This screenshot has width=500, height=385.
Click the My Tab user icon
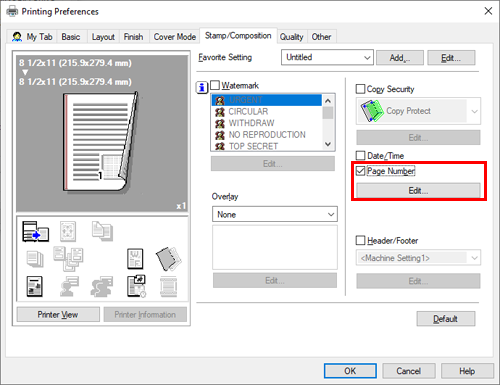(x=17, y=37)
